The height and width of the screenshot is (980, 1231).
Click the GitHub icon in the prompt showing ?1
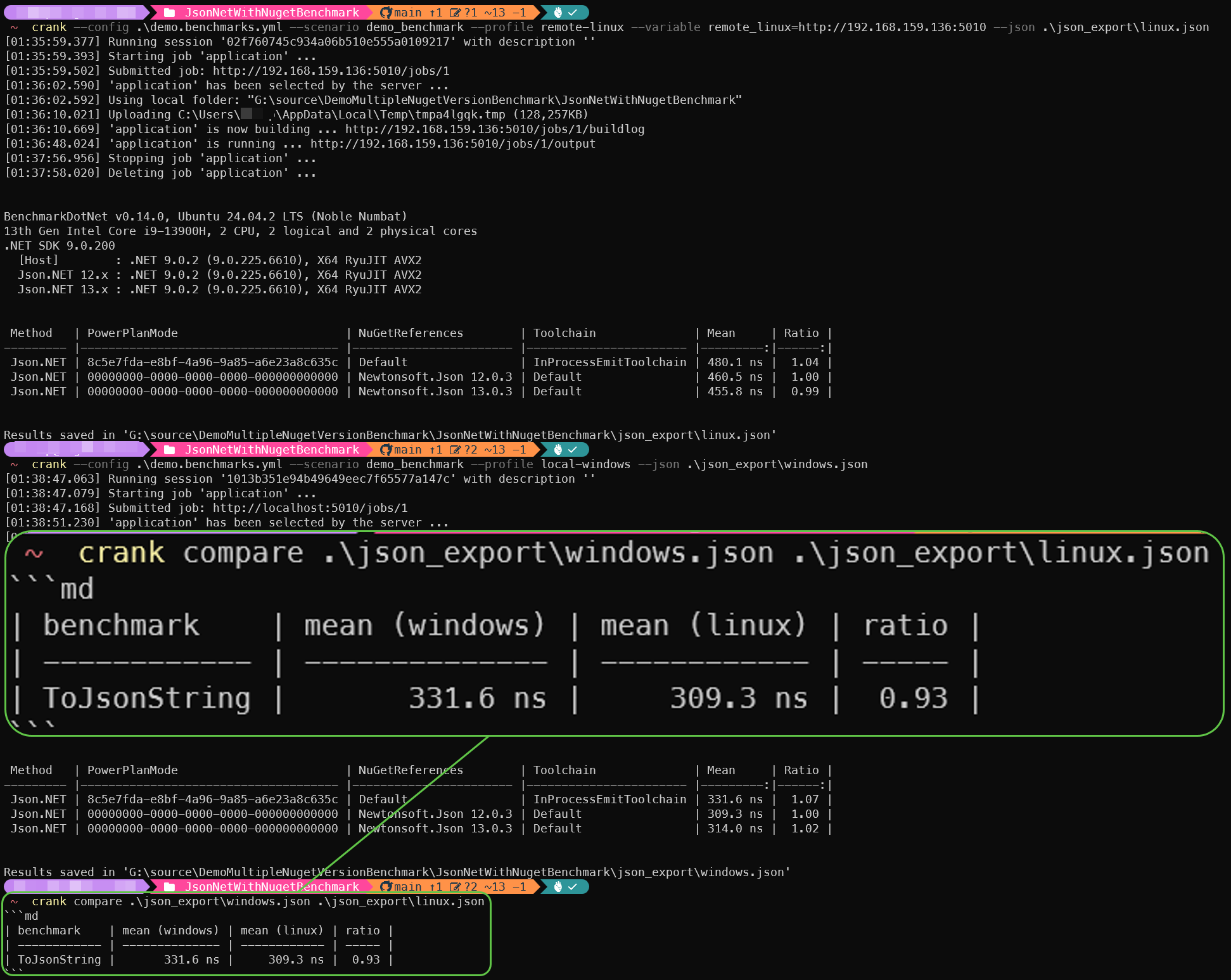tap(386, 13)
